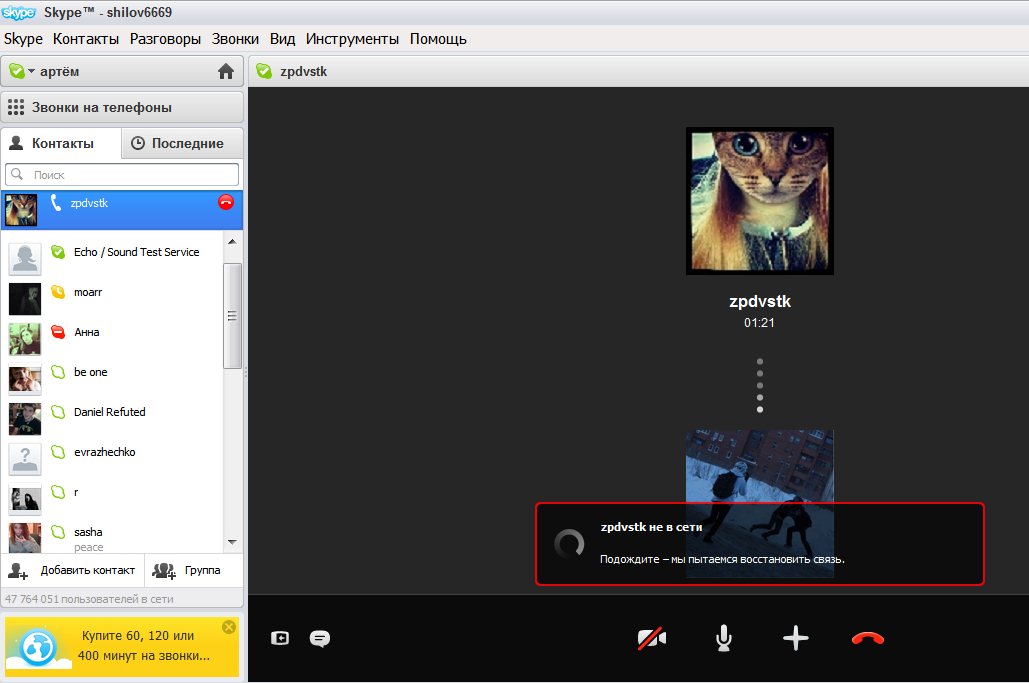Click the plus icon in the call bar
1029x683 pixels.
795,638
